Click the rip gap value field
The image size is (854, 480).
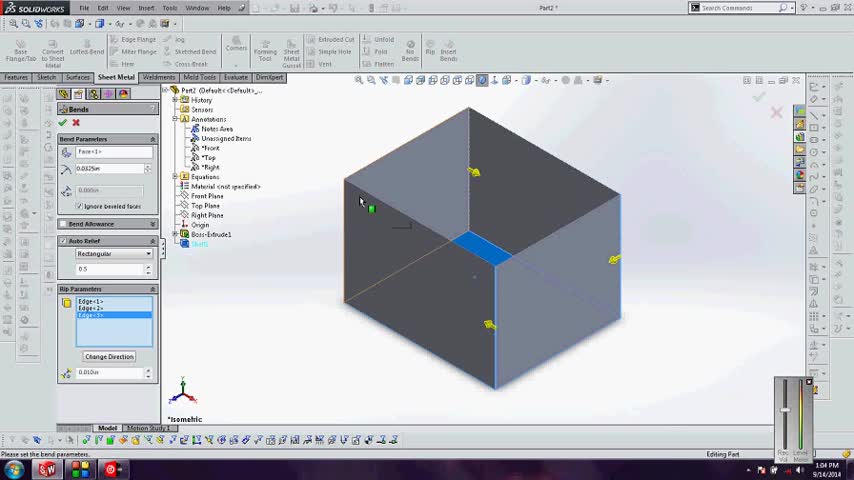(x=109, y=373)
